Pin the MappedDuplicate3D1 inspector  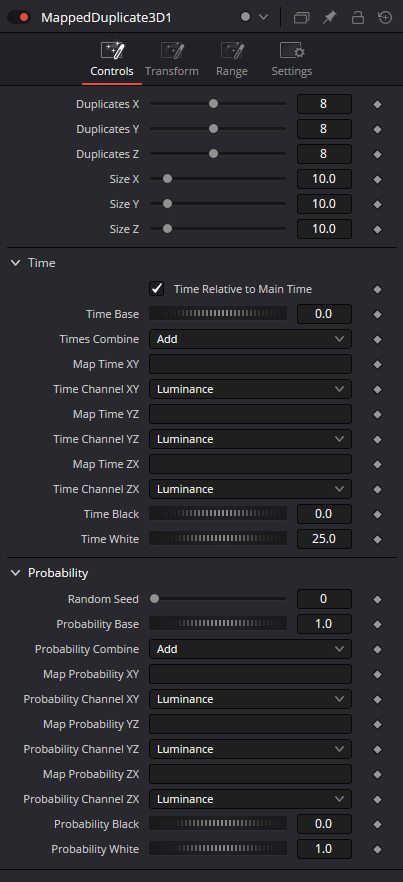tap(329, 17)
